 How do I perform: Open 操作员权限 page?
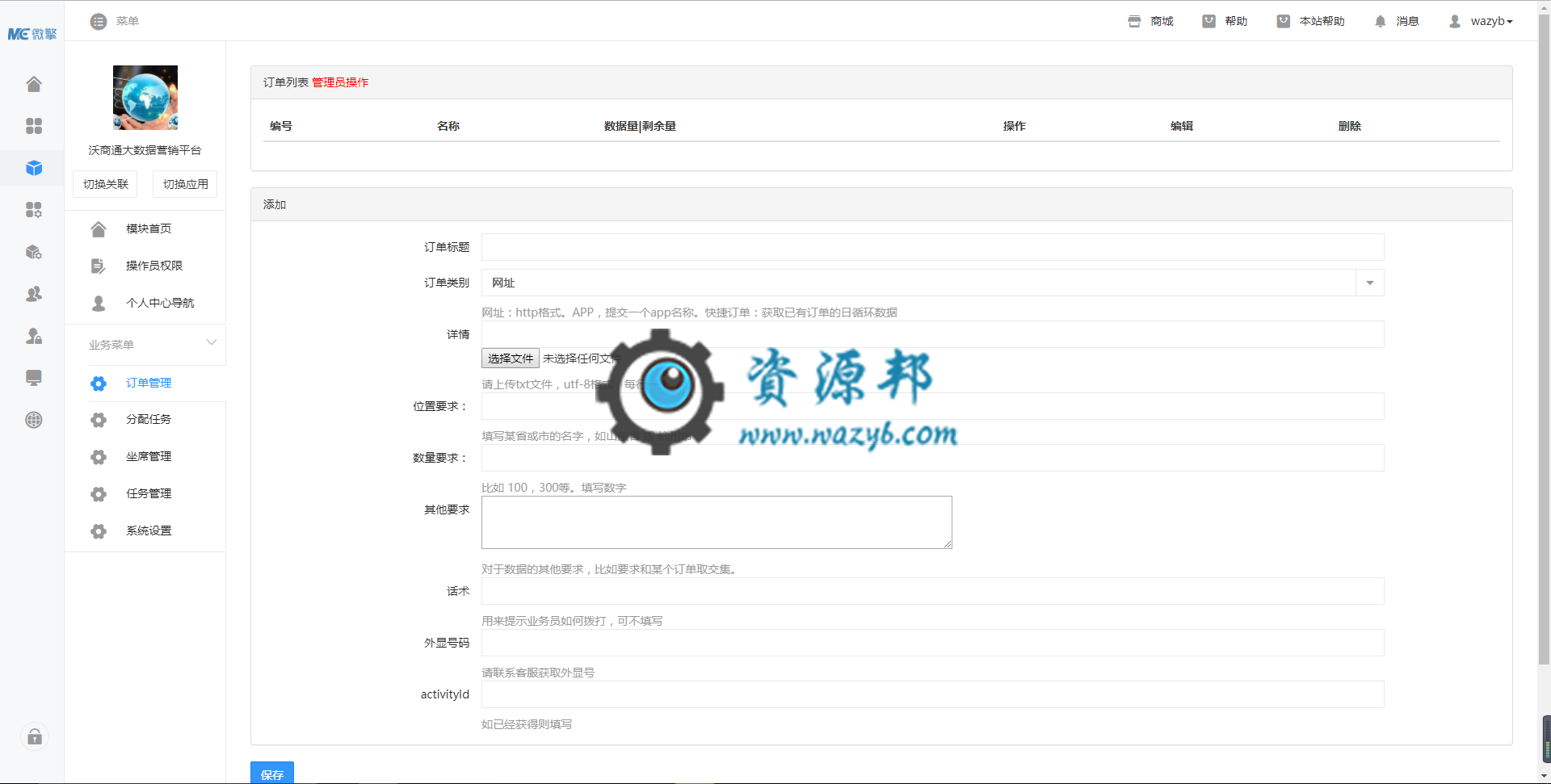click(x=154, y=266)
